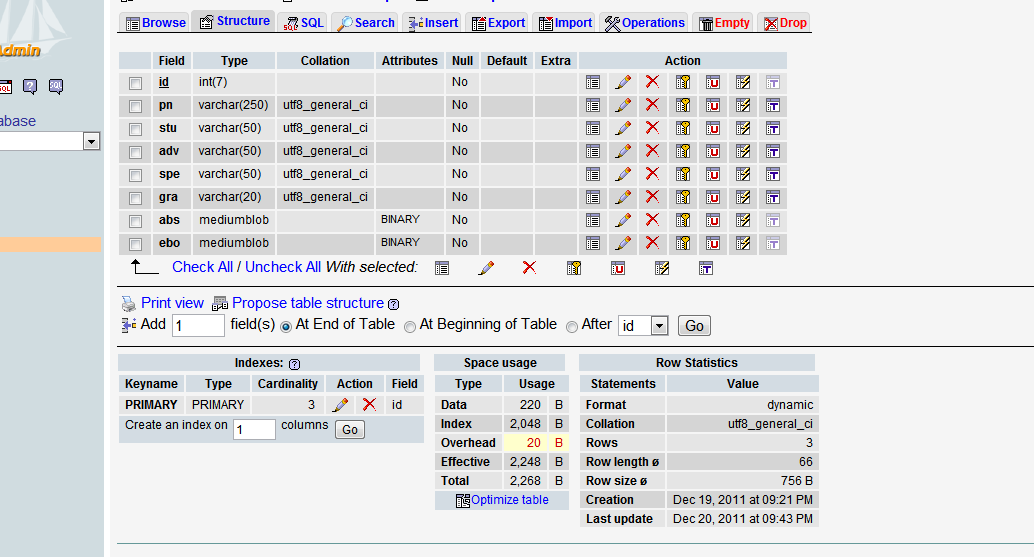
Task: Select the At Beginning of Table radio
Action: click(x=410, y=326)
